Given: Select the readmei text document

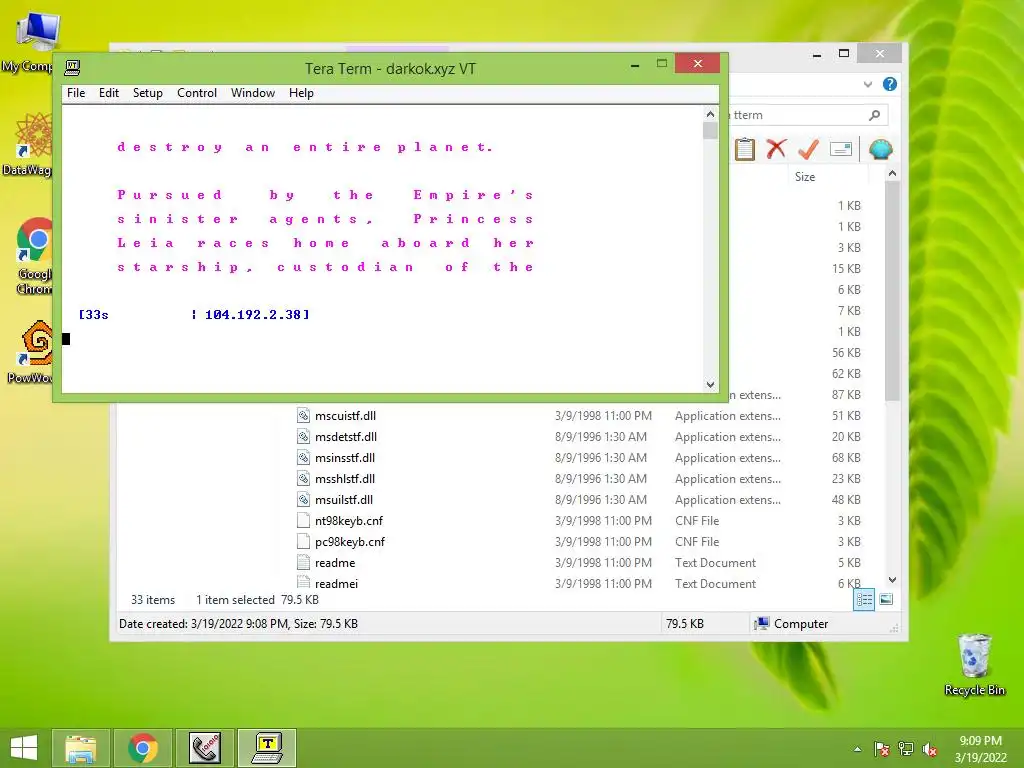Looking at the screenshot, I should pyautogui.click(x=336, y=583).
